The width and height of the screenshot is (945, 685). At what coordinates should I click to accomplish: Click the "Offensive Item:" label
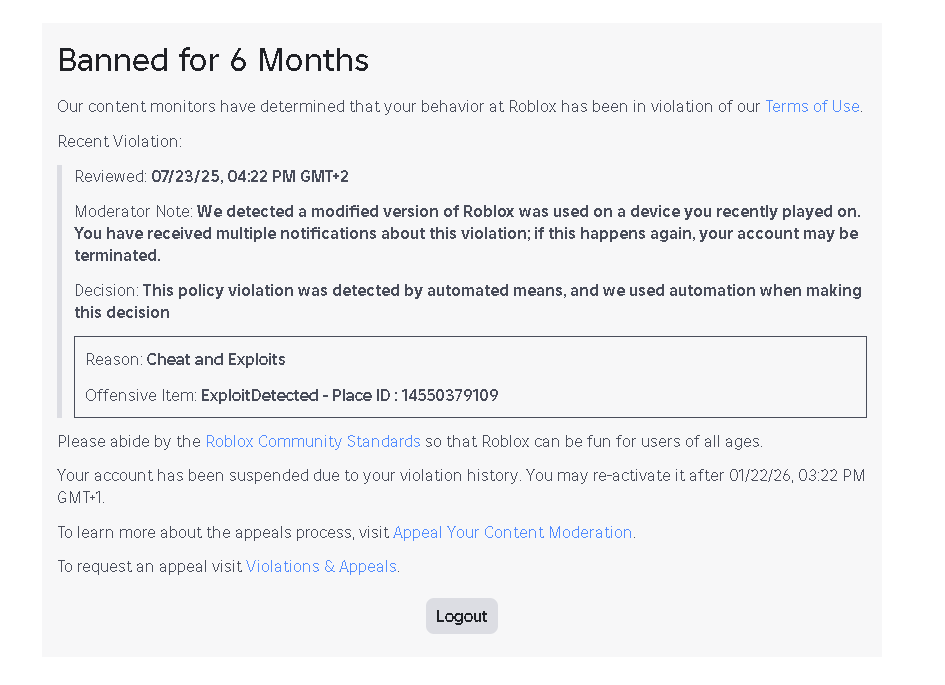click(x=141, y=395)
